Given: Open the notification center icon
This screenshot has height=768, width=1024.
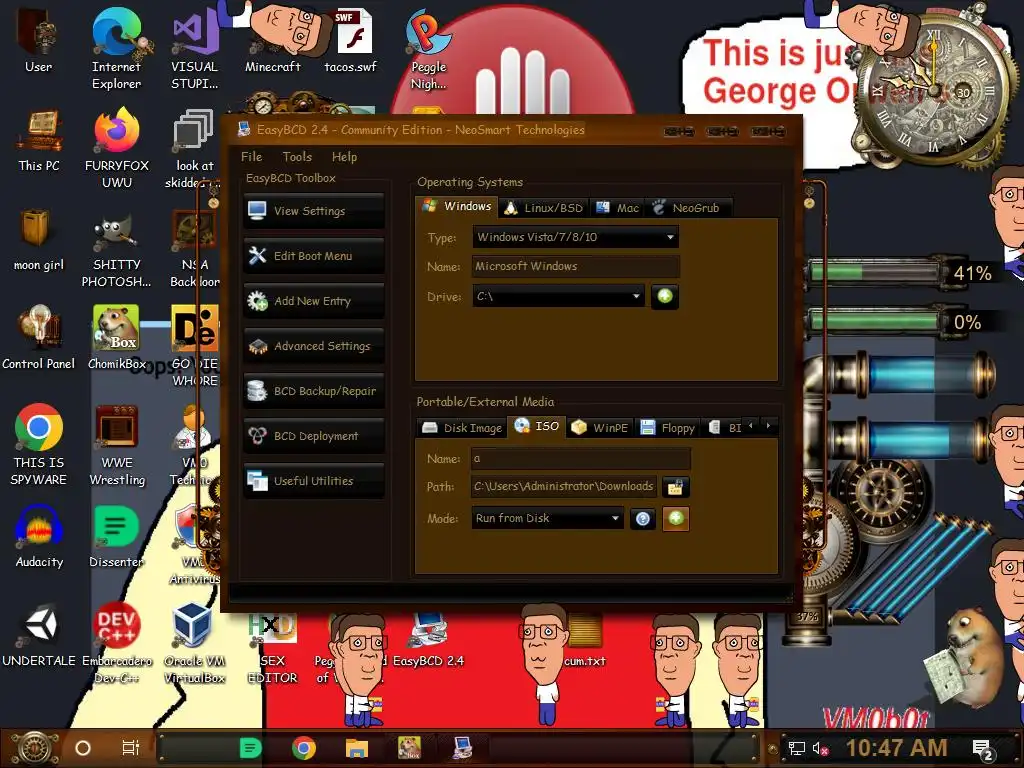Looking at the screenshot, I should [984, 749].
